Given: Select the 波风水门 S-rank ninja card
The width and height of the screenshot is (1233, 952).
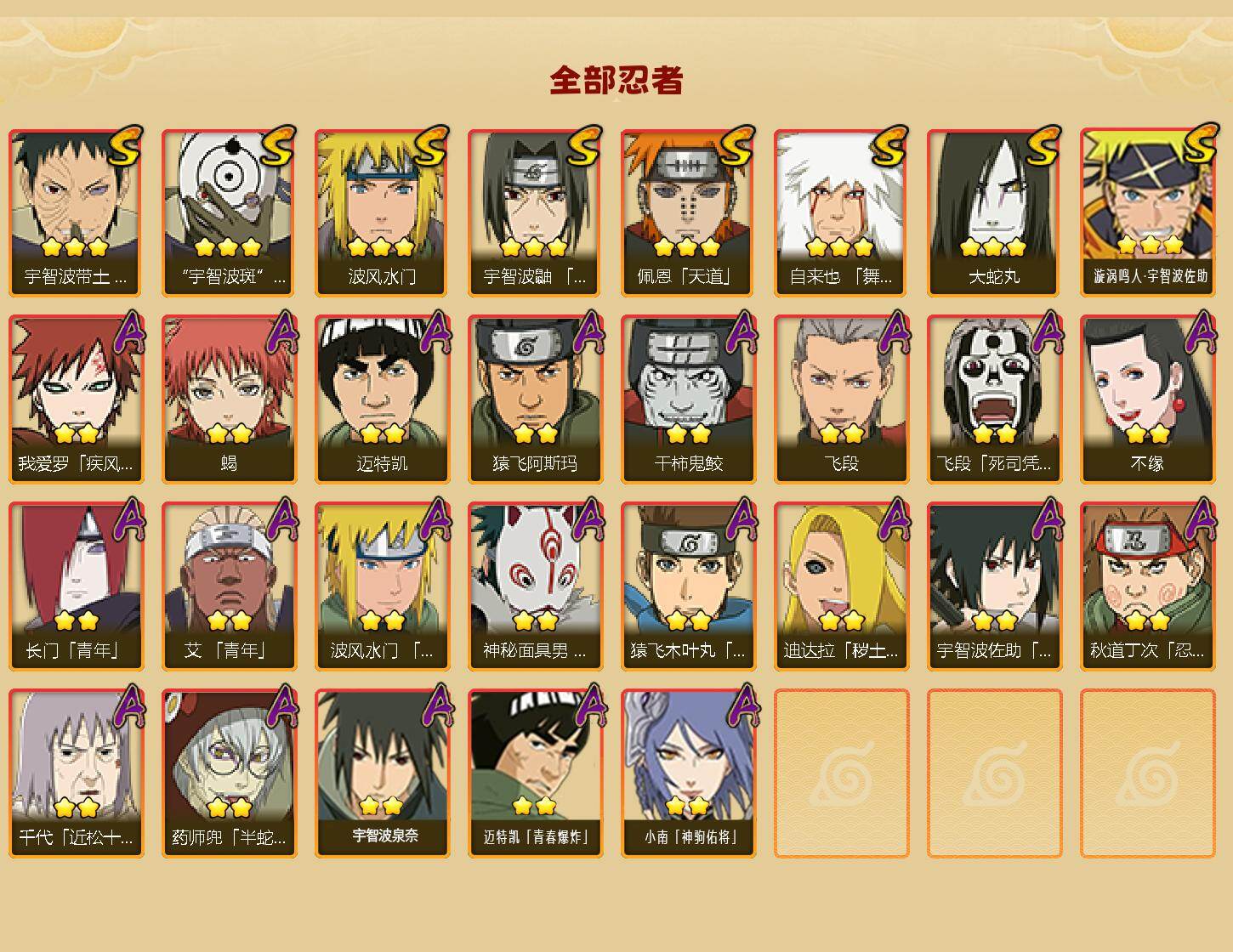Looking at the screenshot, I should click(382, 212).
